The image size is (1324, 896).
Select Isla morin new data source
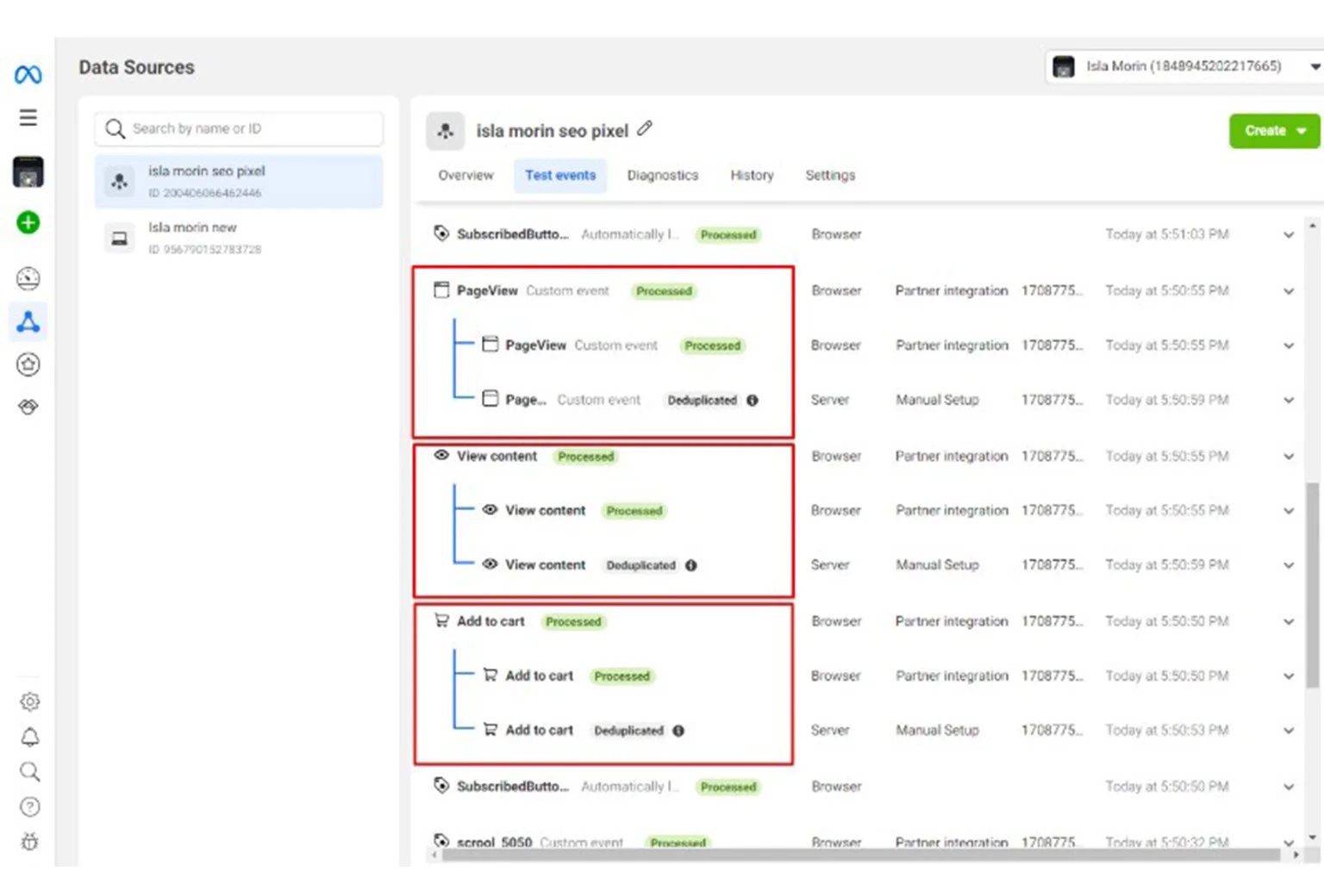(239, 238)
